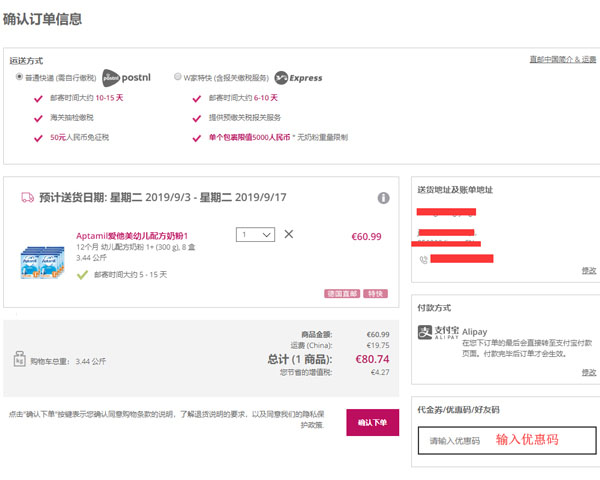
Task: Click the coupon code input field
Action: coord(507,440)
